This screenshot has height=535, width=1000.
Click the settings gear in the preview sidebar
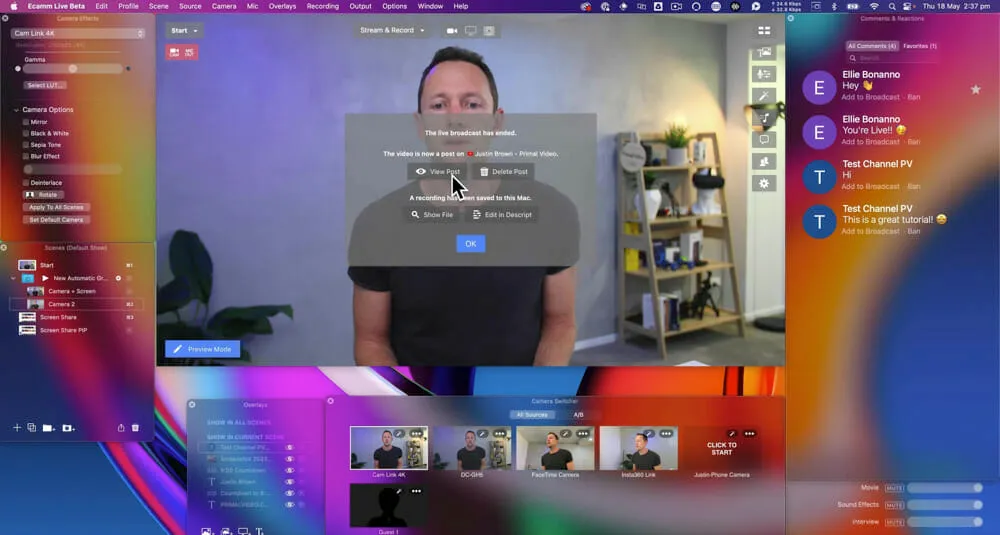tap(765, 183)
